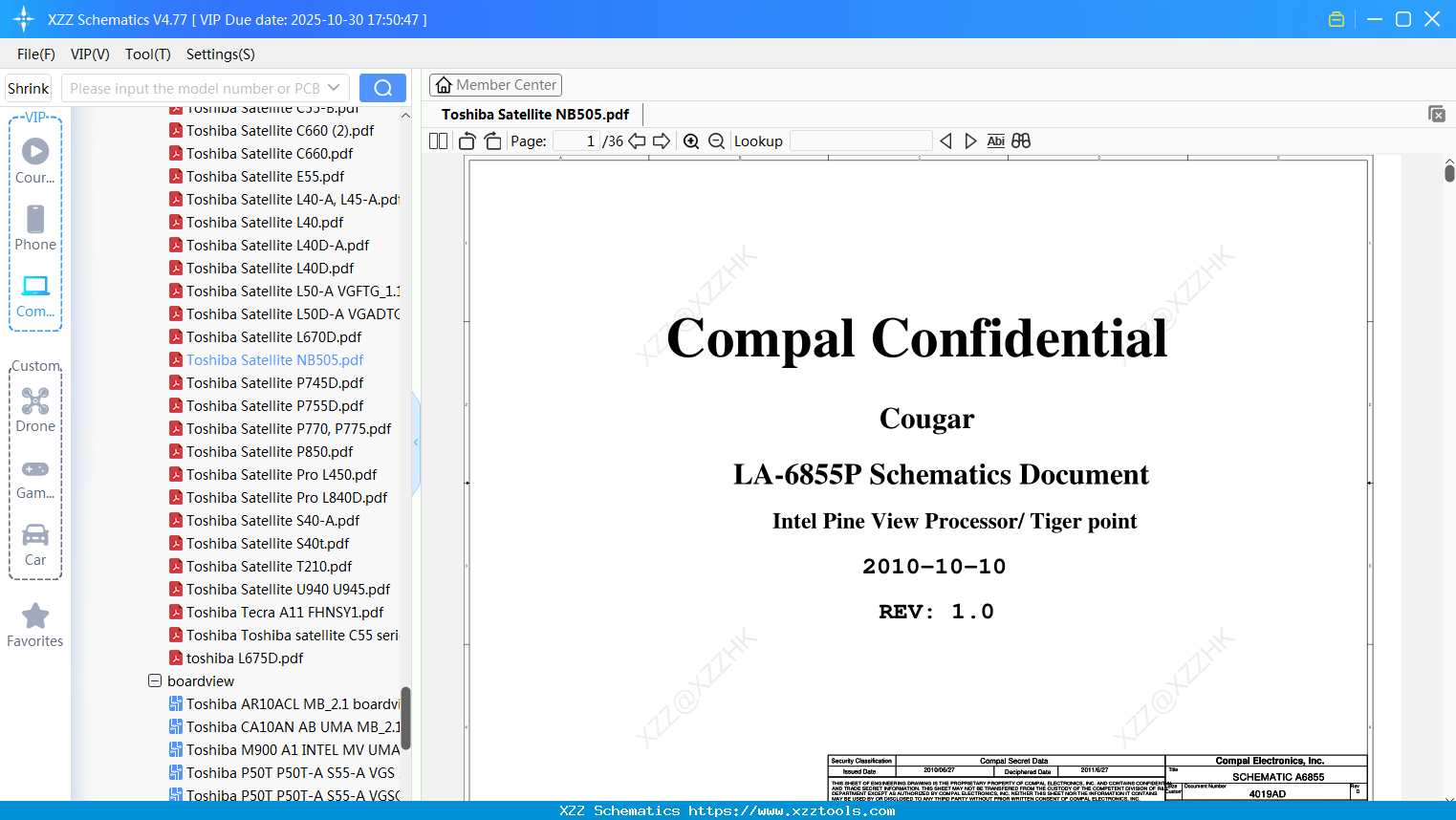
Task: Toggle the two-page split view icon
Action: pyautogui.click(x=439, y=141)
